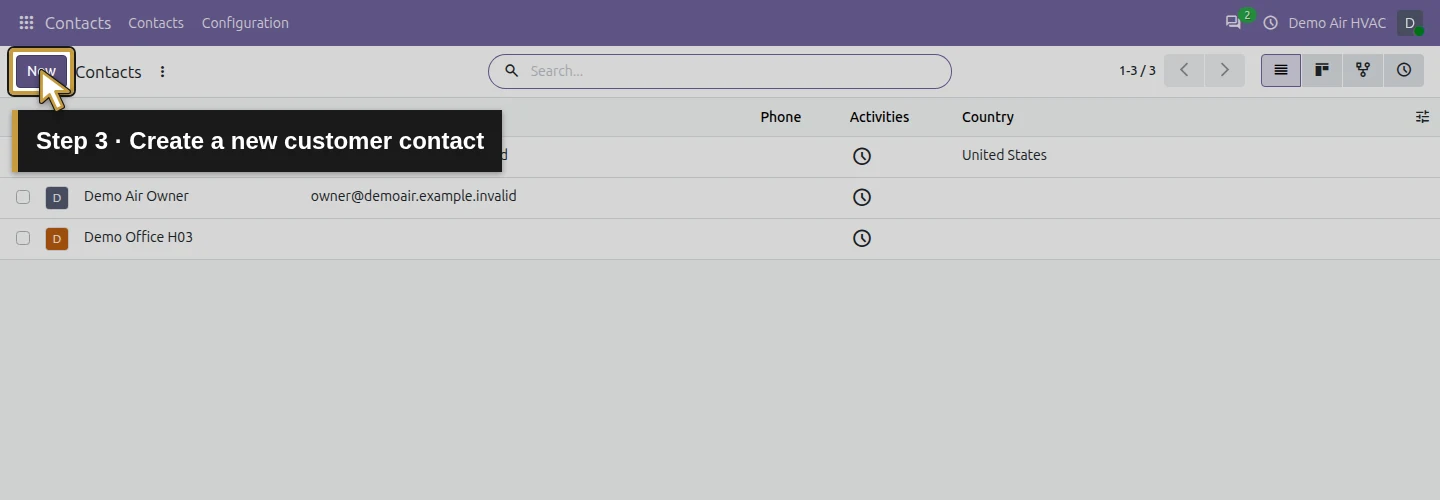
Task: Go to next page of records
Action: 1224,70
